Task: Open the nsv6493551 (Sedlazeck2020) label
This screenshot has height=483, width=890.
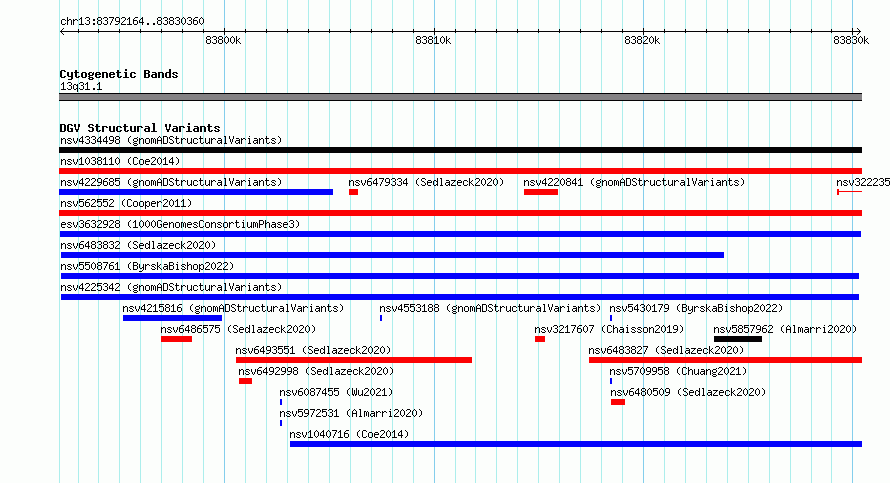Action: pos(313,350)
